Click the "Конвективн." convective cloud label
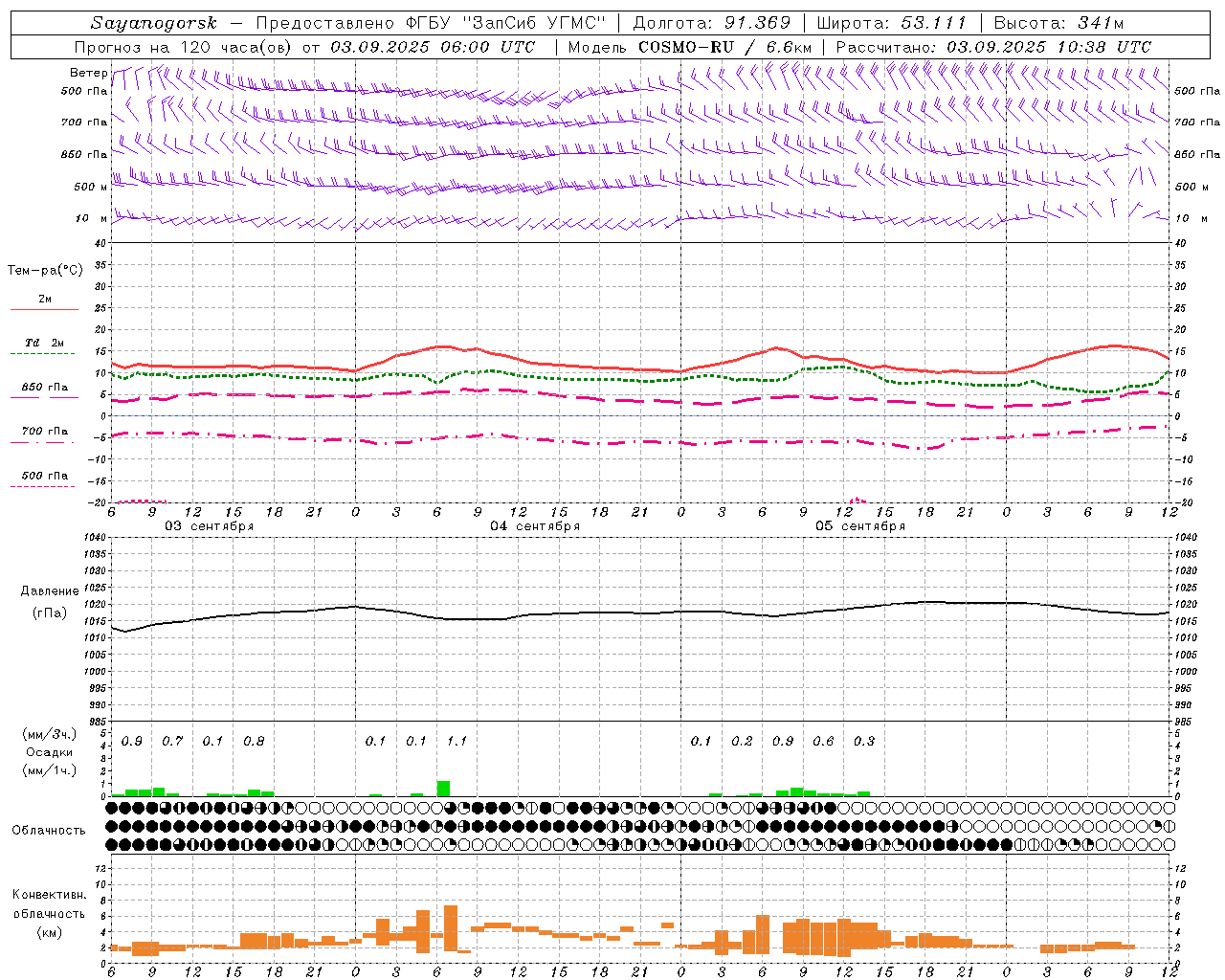The image size is (1225, 980). click(x=49, y=896)
